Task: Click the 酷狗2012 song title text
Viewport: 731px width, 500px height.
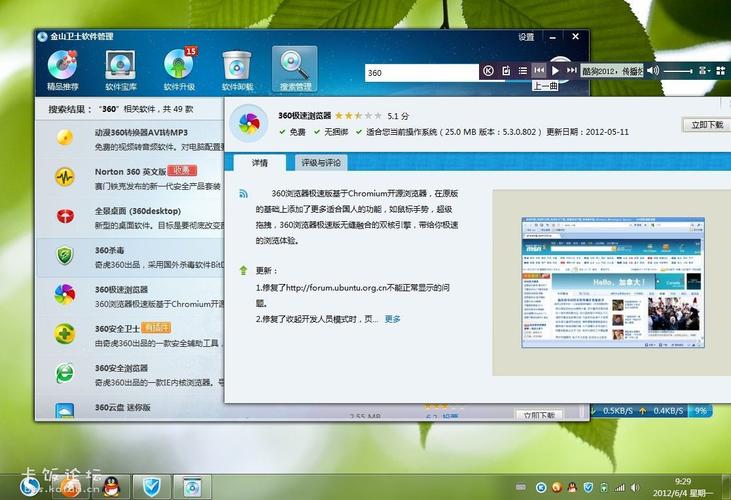Action: [612, 71]
